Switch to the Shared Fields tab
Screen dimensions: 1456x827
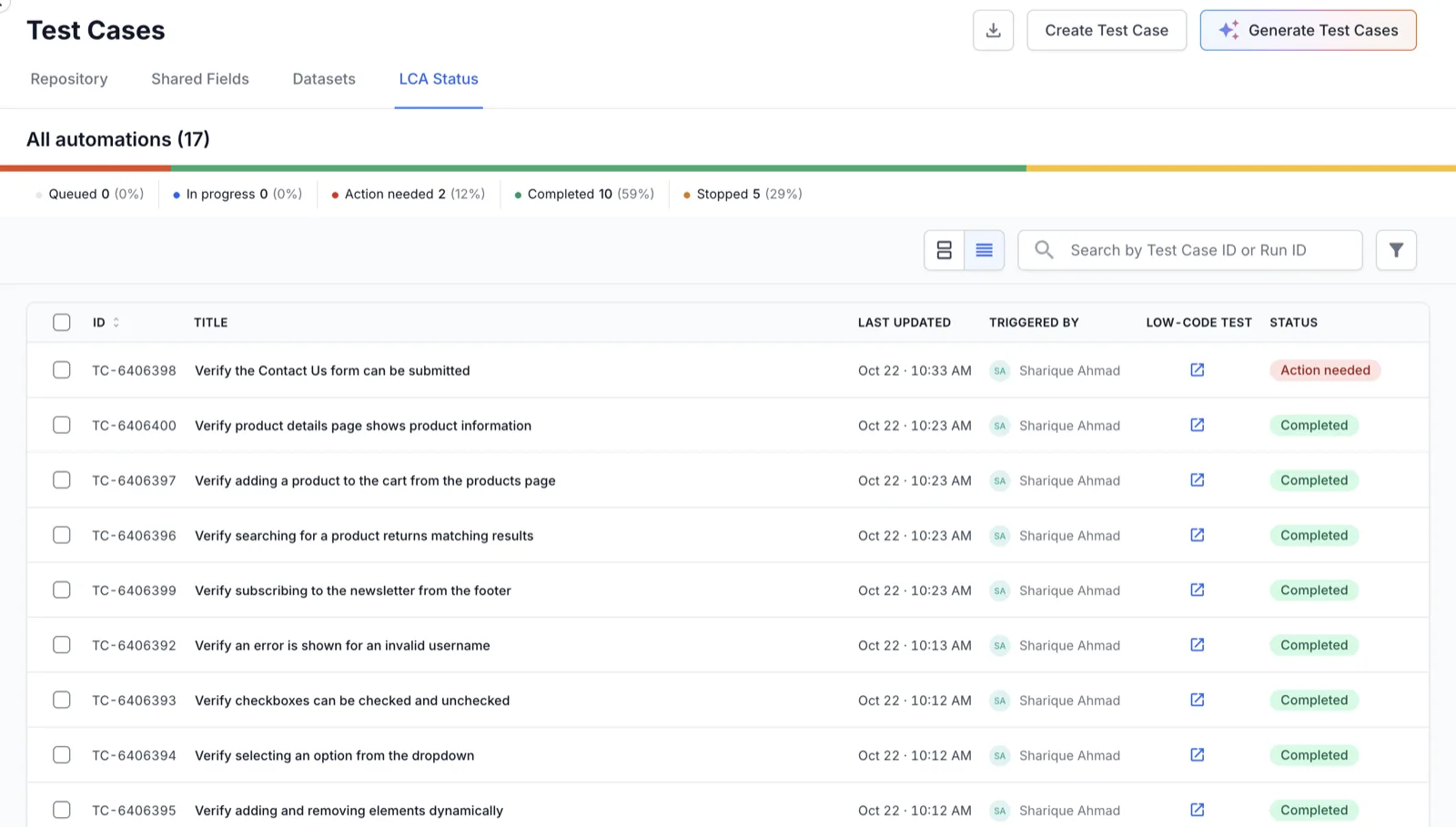tap(200, 79)
